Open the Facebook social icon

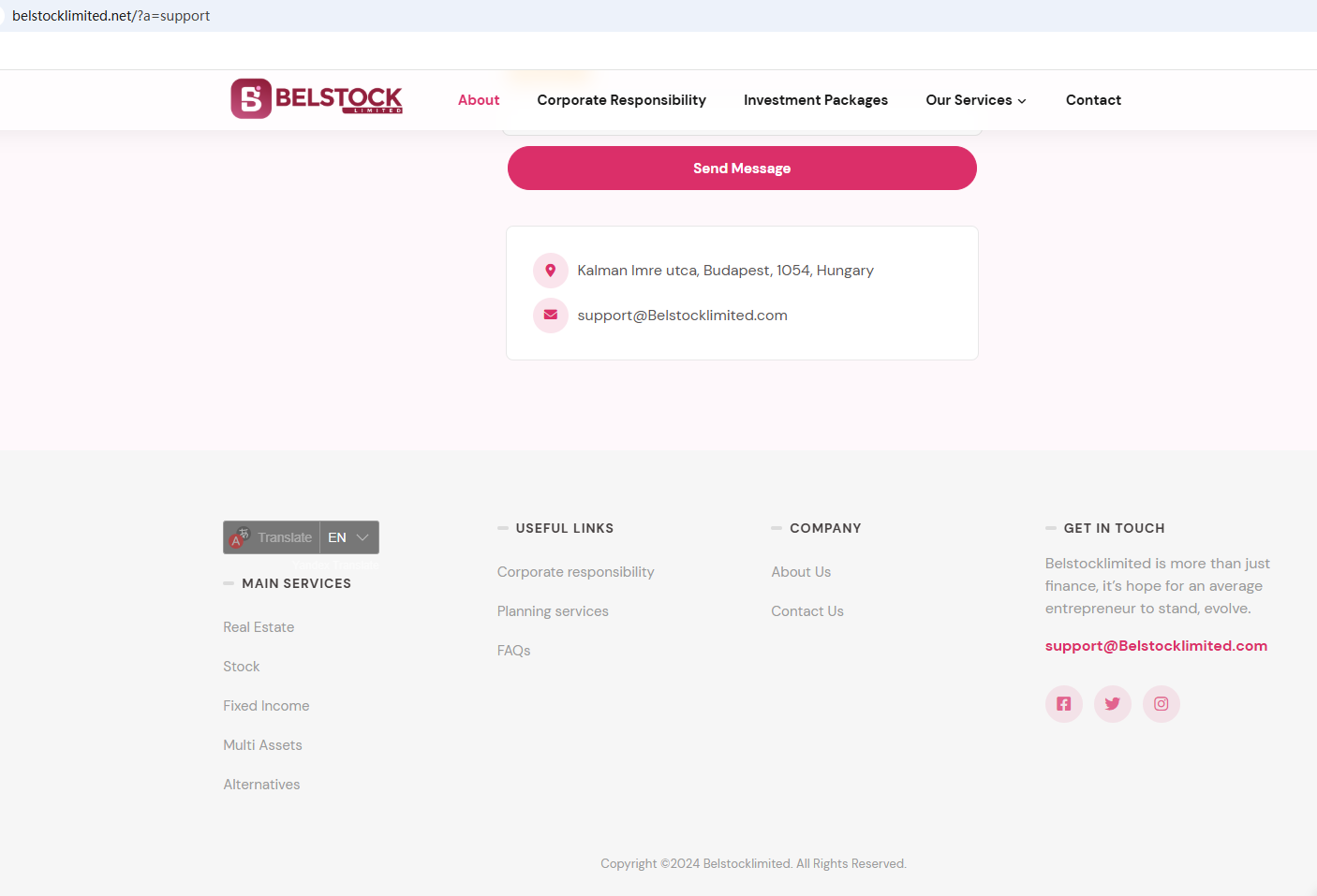[1064, 704]
